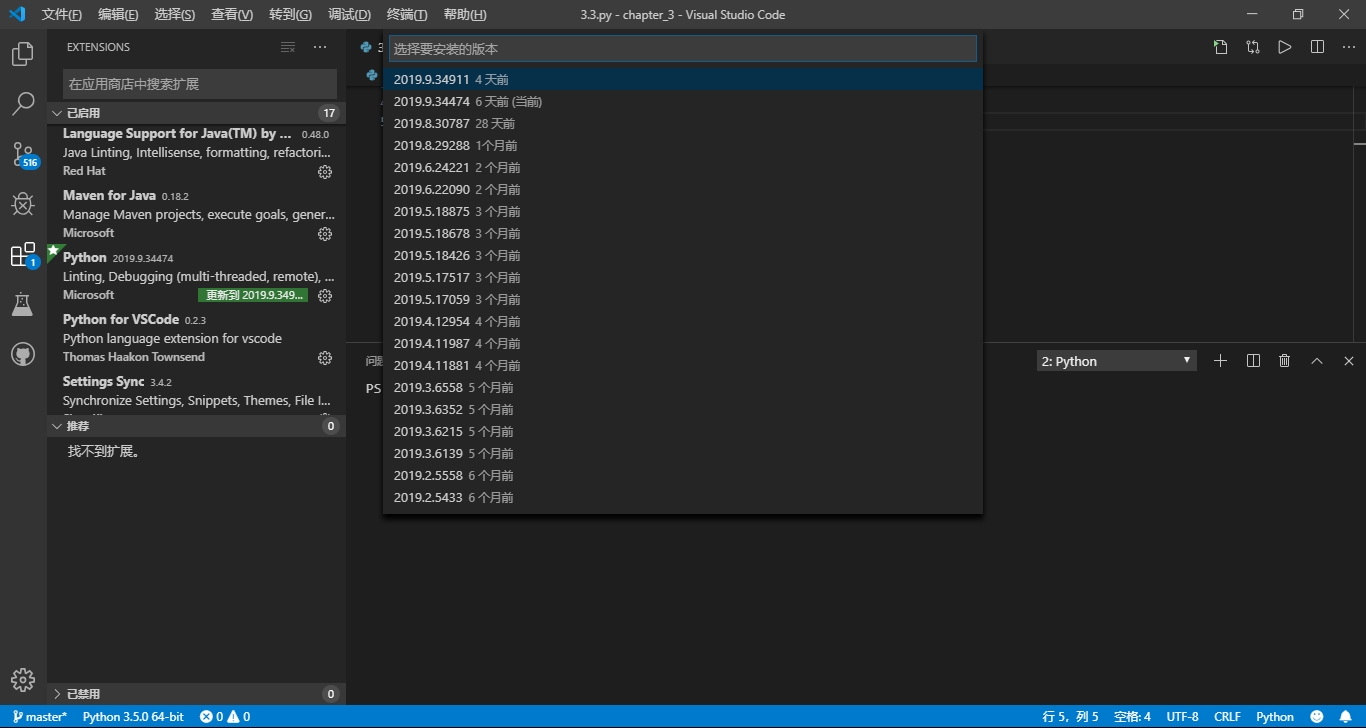Open the terminal selector showing 2: Python

pos(1115,359)
